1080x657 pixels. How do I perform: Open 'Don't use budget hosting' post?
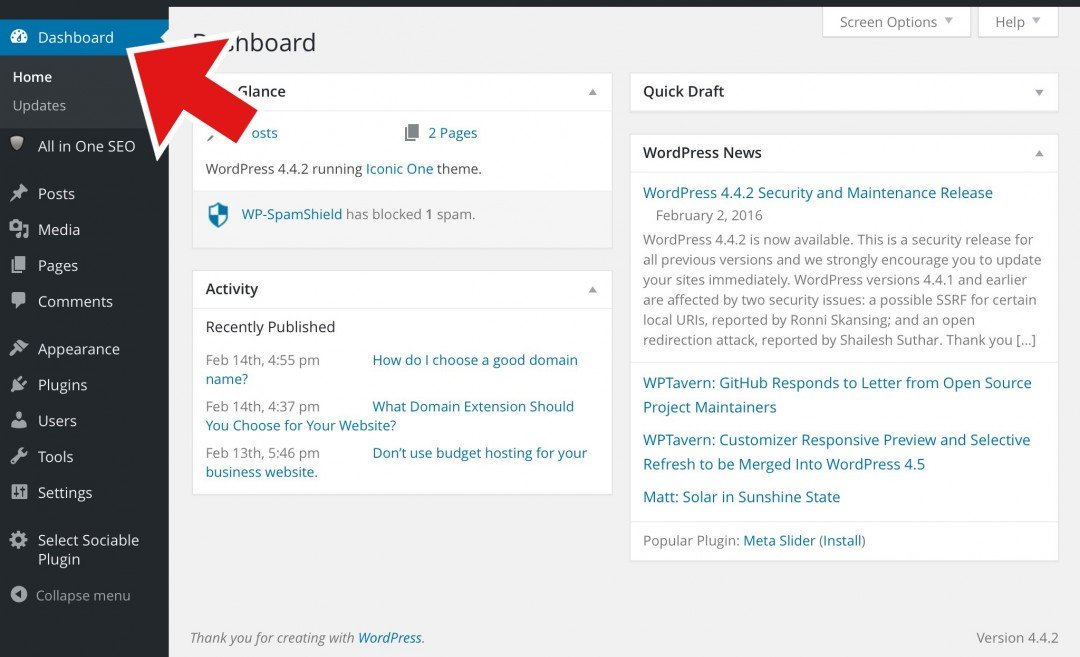480,453
